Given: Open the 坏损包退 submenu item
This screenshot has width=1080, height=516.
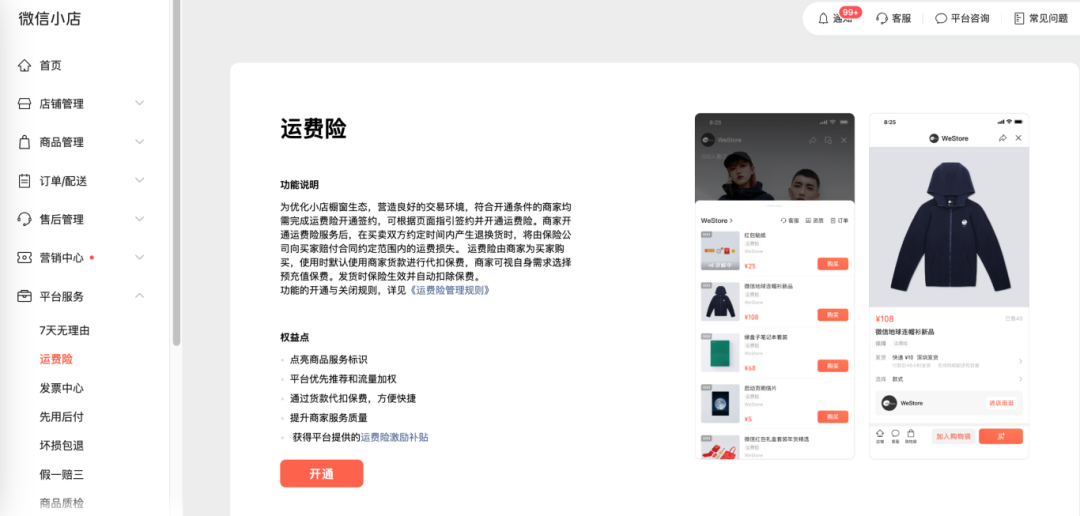Looking at the screenshot, I should point(62,446).
